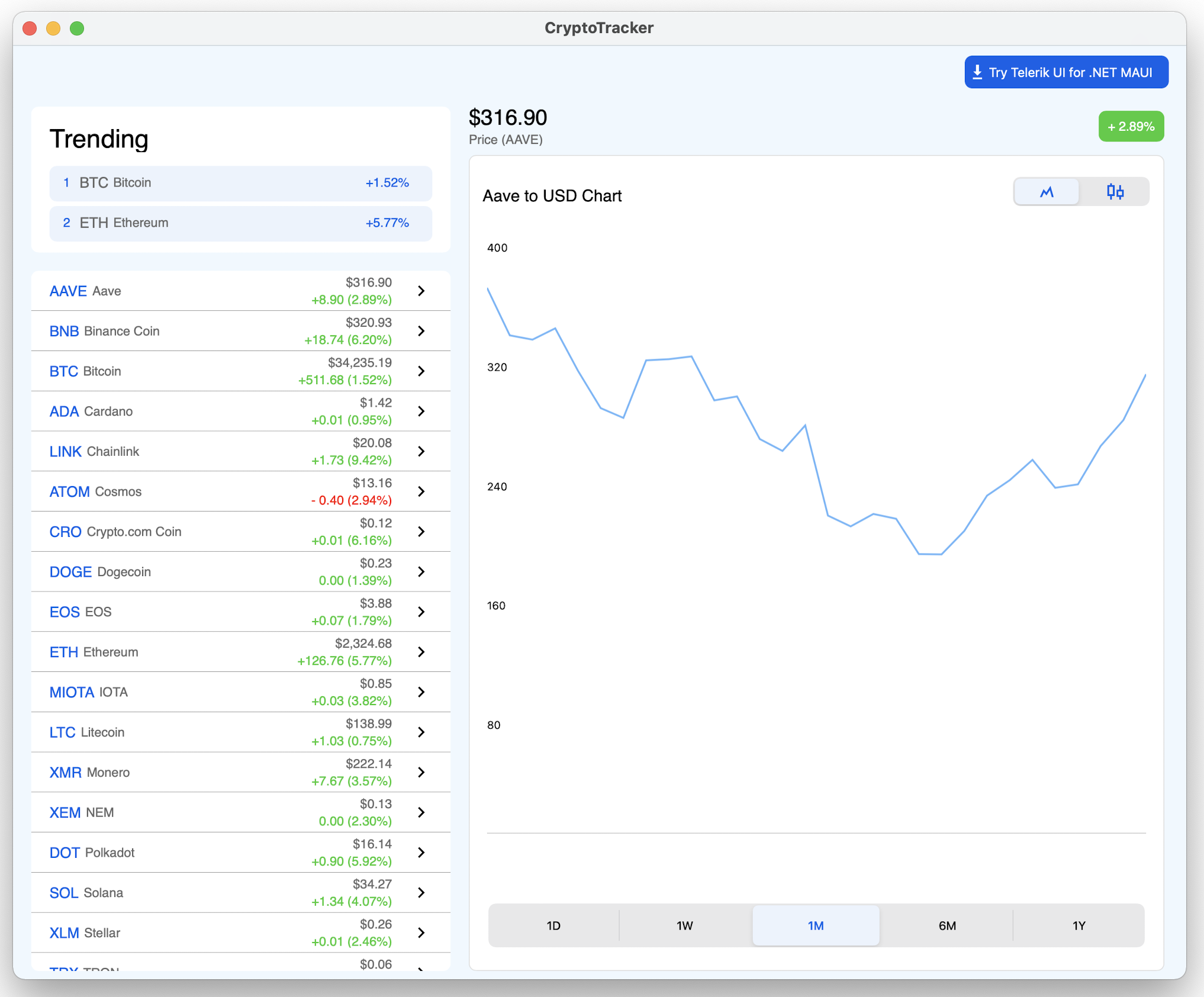
Task: Click the CRO ticker symbol
Action: (65, 532)
